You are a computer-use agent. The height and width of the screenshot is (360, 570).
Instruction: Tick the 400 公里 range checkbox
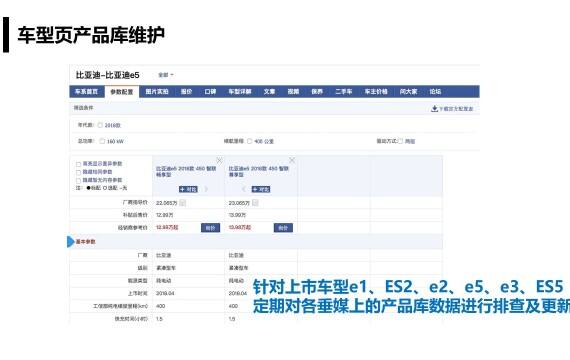click(x=249, y=141)
